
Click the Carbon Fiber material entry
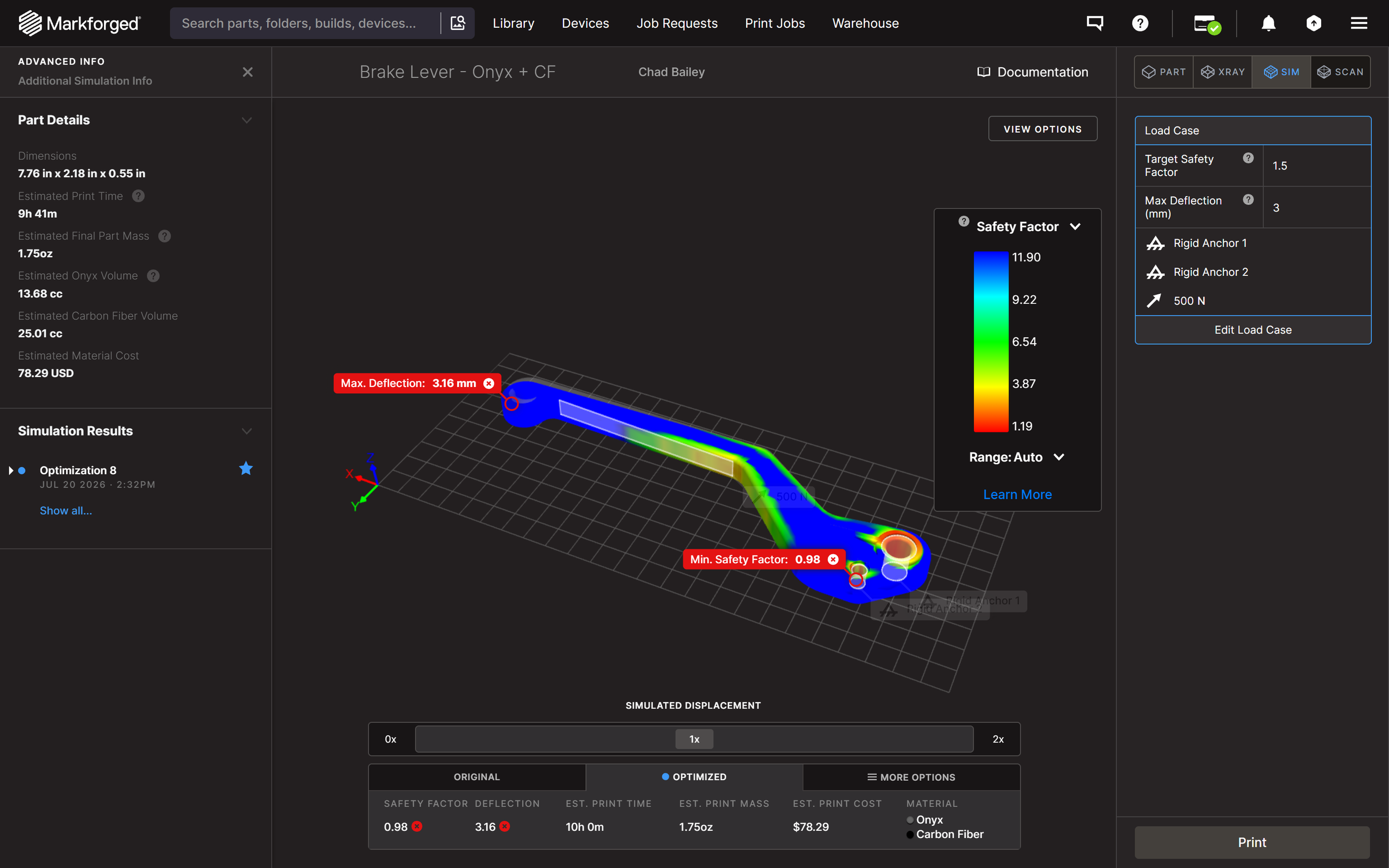[x=945, y=834]
